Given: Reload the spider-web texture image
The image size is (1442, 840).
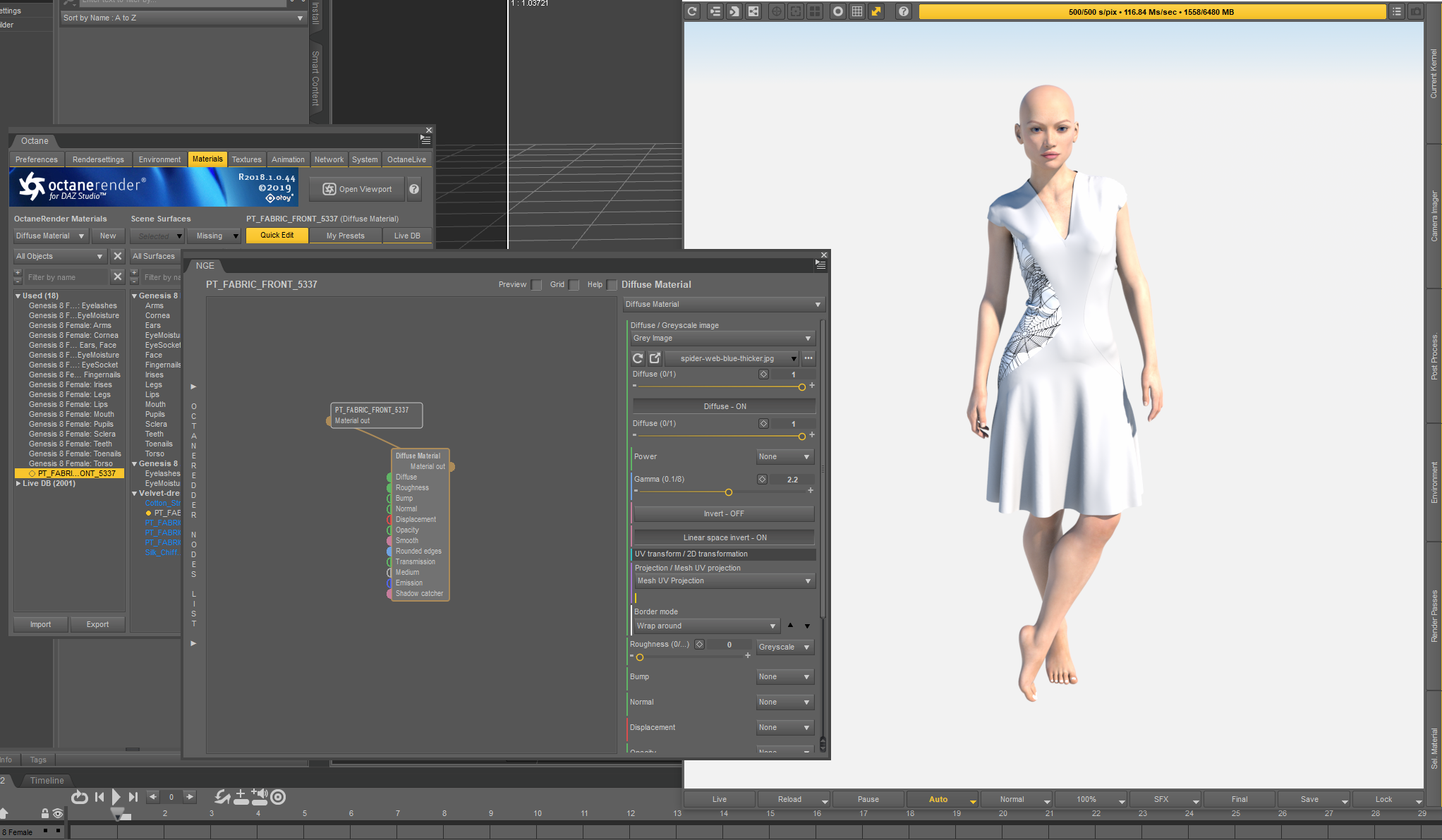Looking at the screenshot, I should 638,358.
